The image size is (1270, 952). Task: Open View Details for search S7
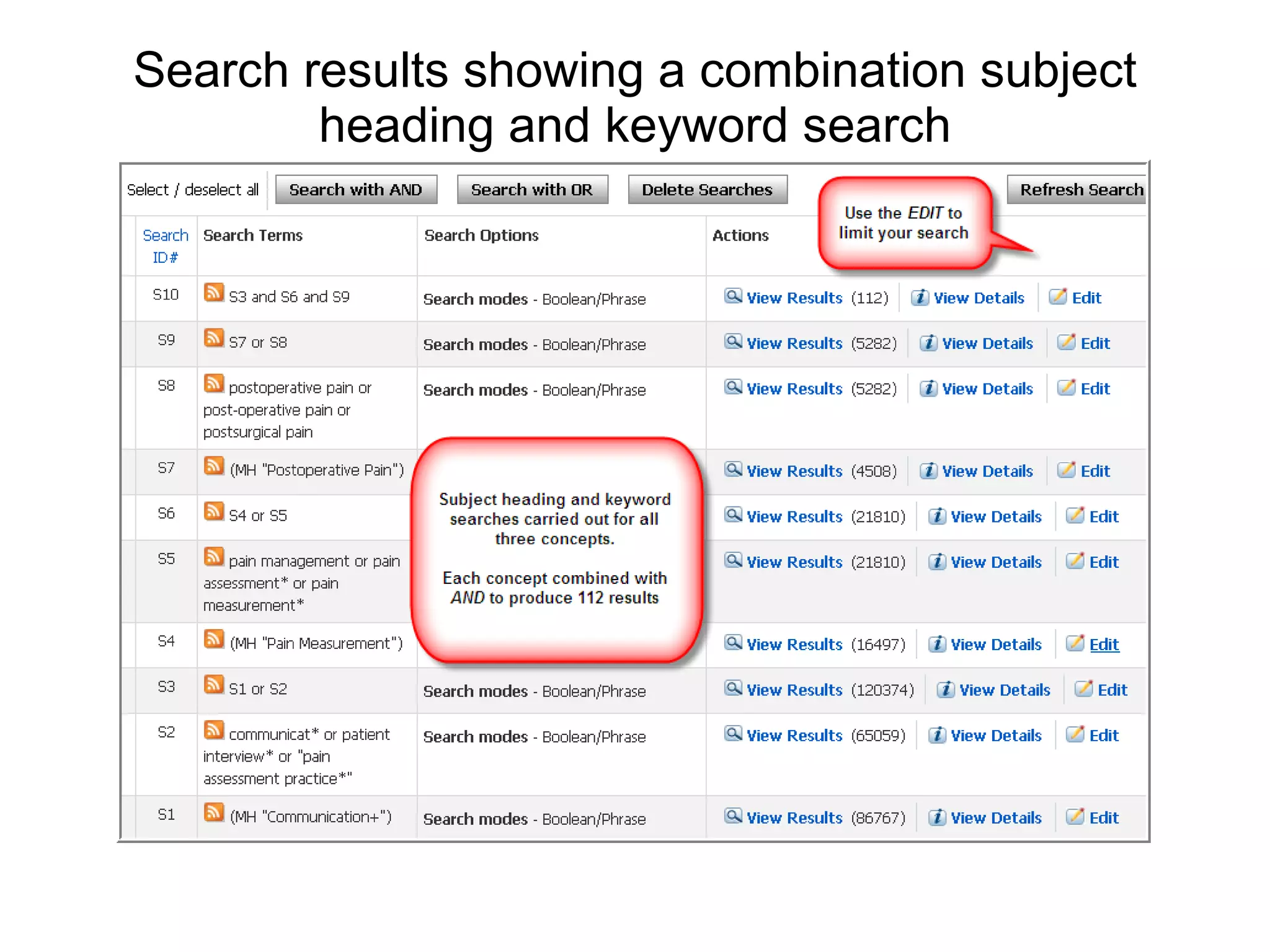(x=987, y=471)
